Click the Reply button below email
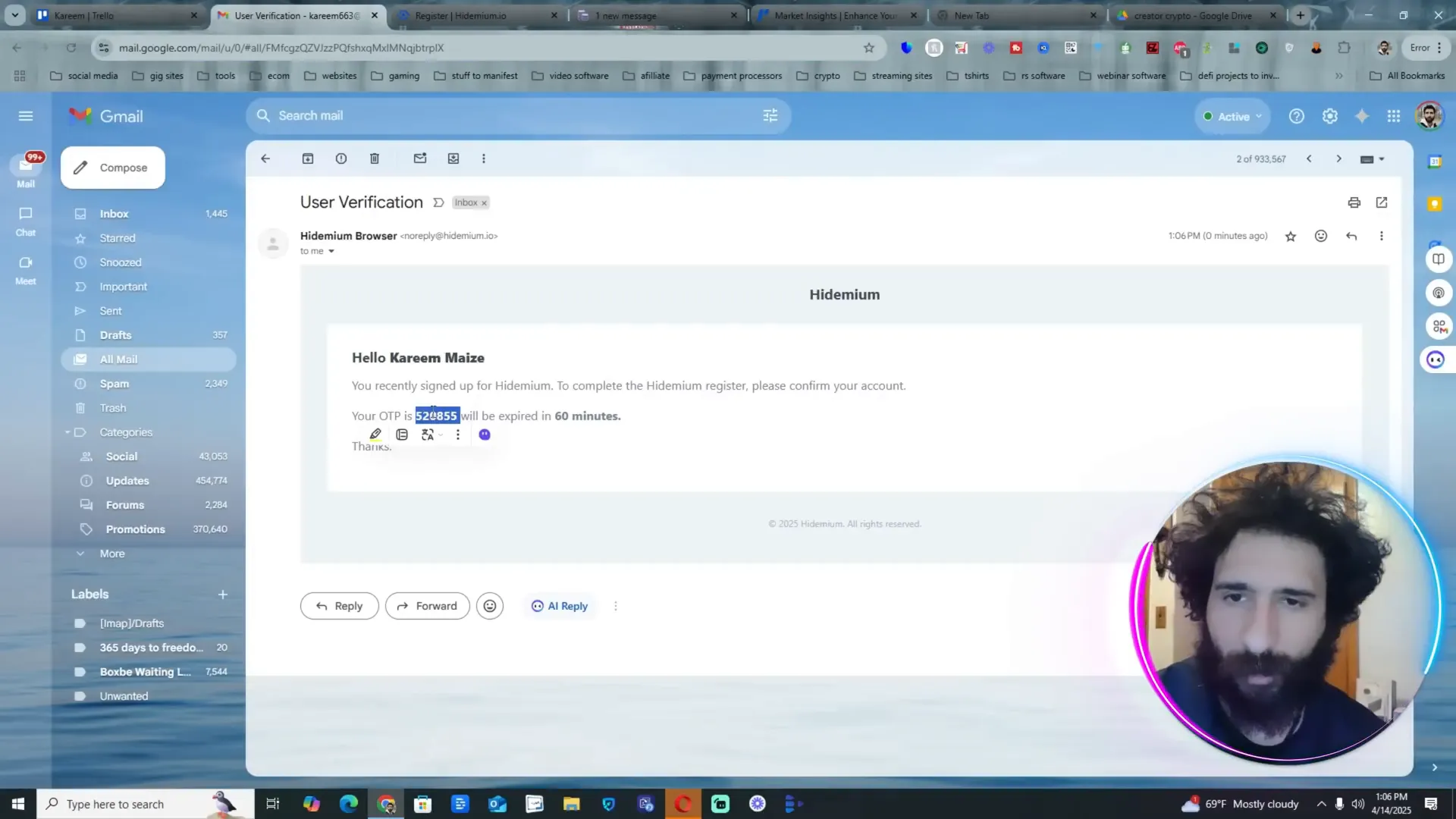Viewport: 1456px width, 819px height. pyautogui.click(x=339, y=606)
